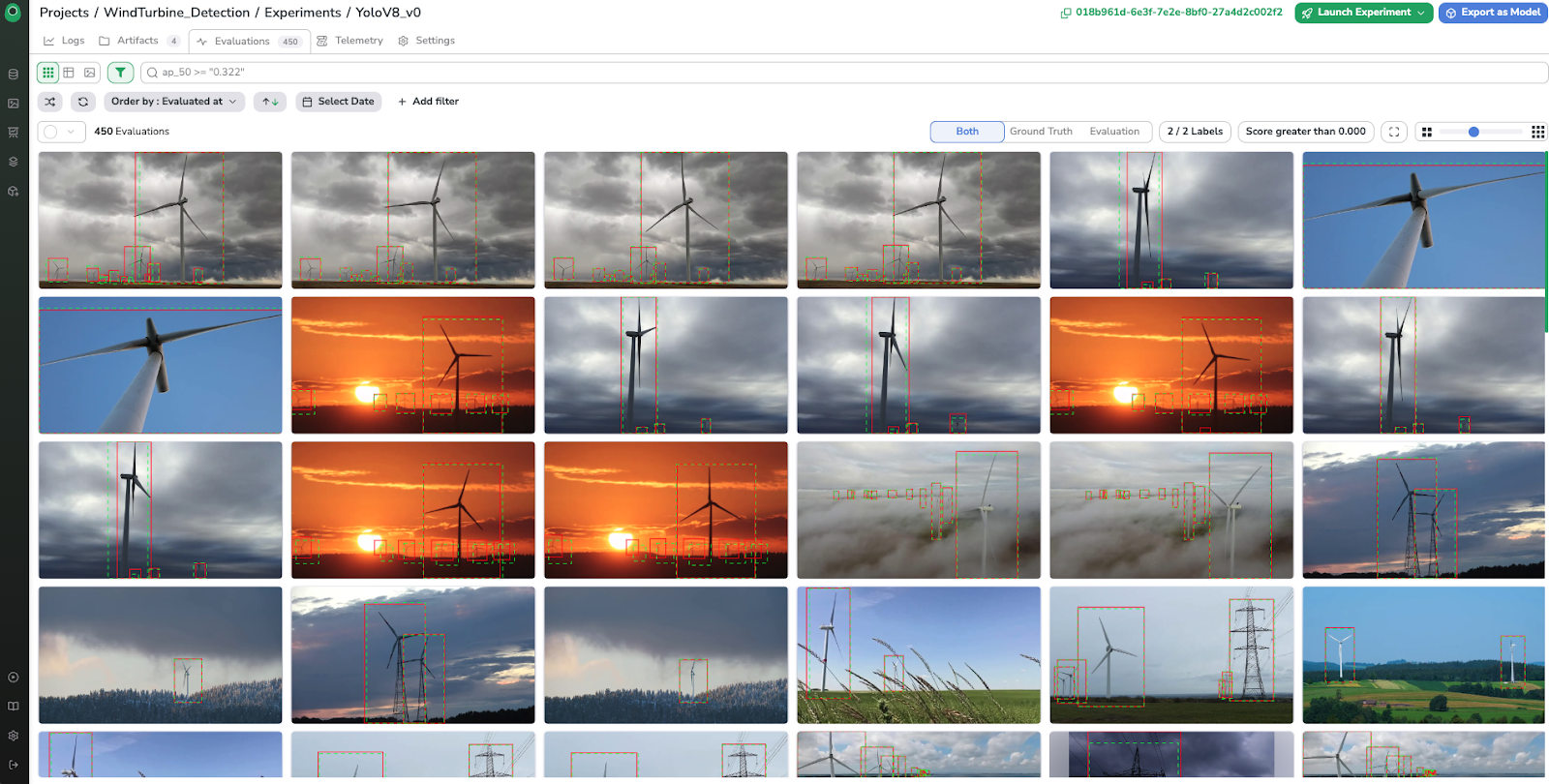Open the book documentation icon in sidebar
Image resolution: width=1549 pixels, height=784 pixels.
[14, 707]
